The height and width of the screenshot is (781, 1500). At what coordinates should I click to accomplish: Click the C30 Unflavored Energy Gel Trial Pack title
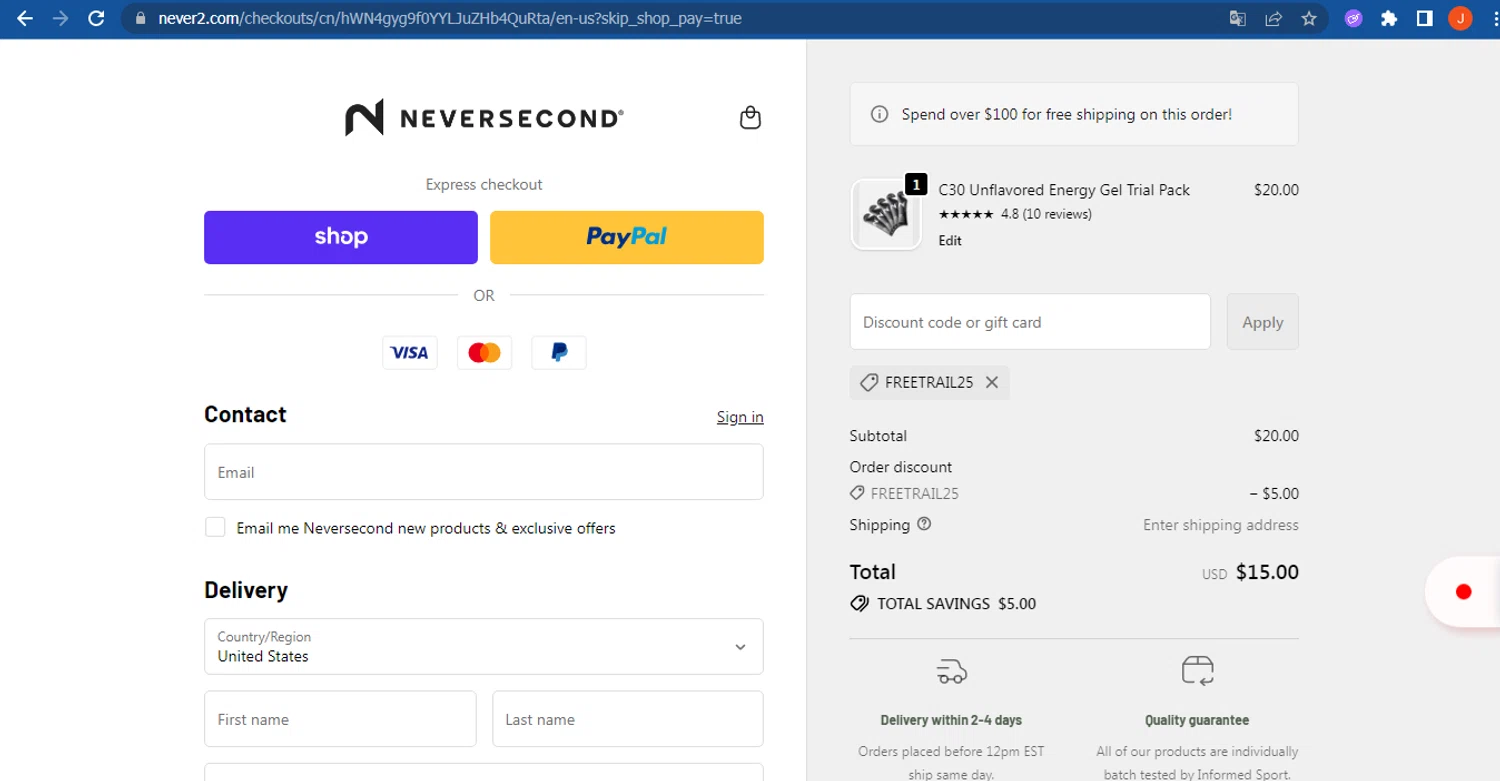pyautogui.click(x=1064, y=190)
